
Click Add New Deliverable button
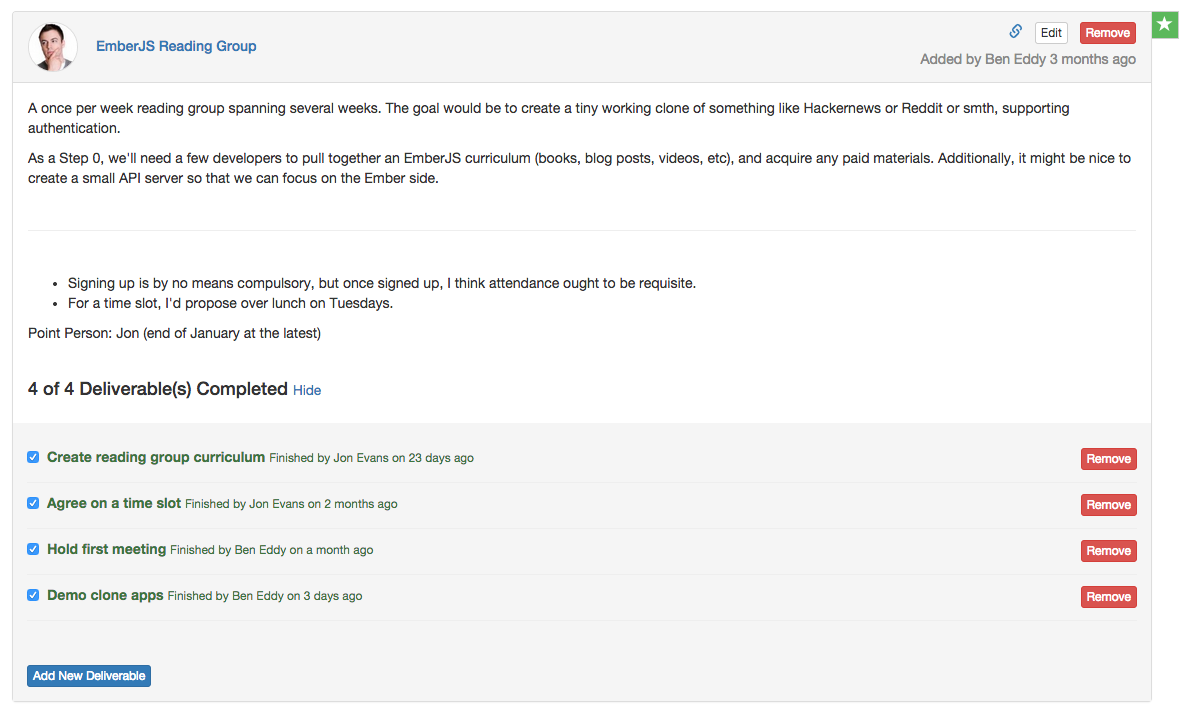89,676
